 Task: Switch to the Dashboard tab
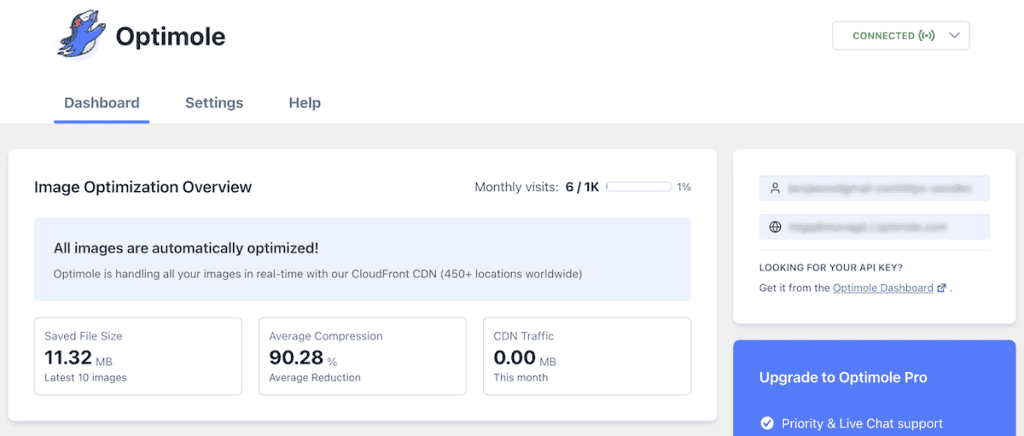point(102,103)
